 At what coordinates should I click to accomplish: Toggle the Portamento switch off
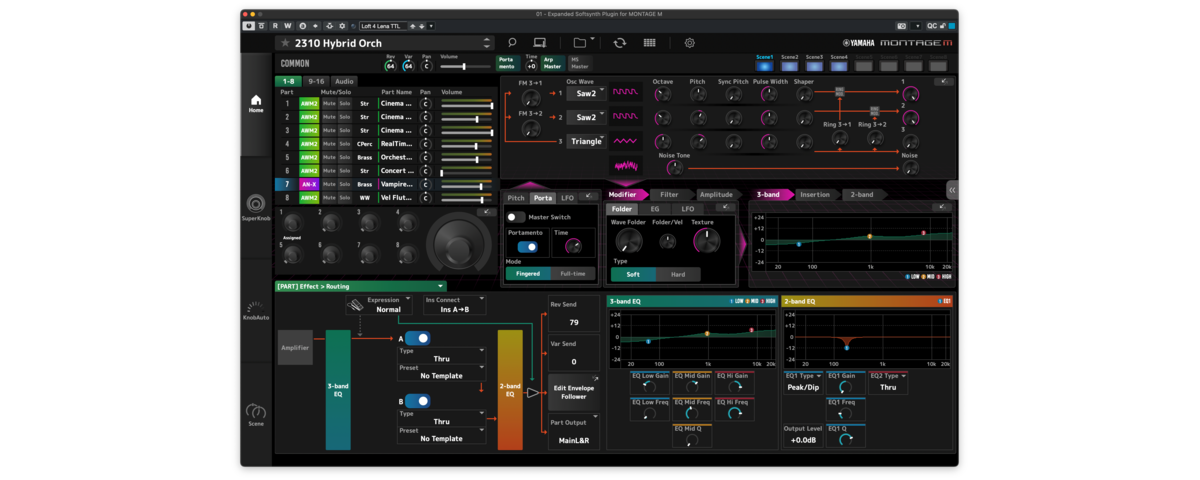526,247
